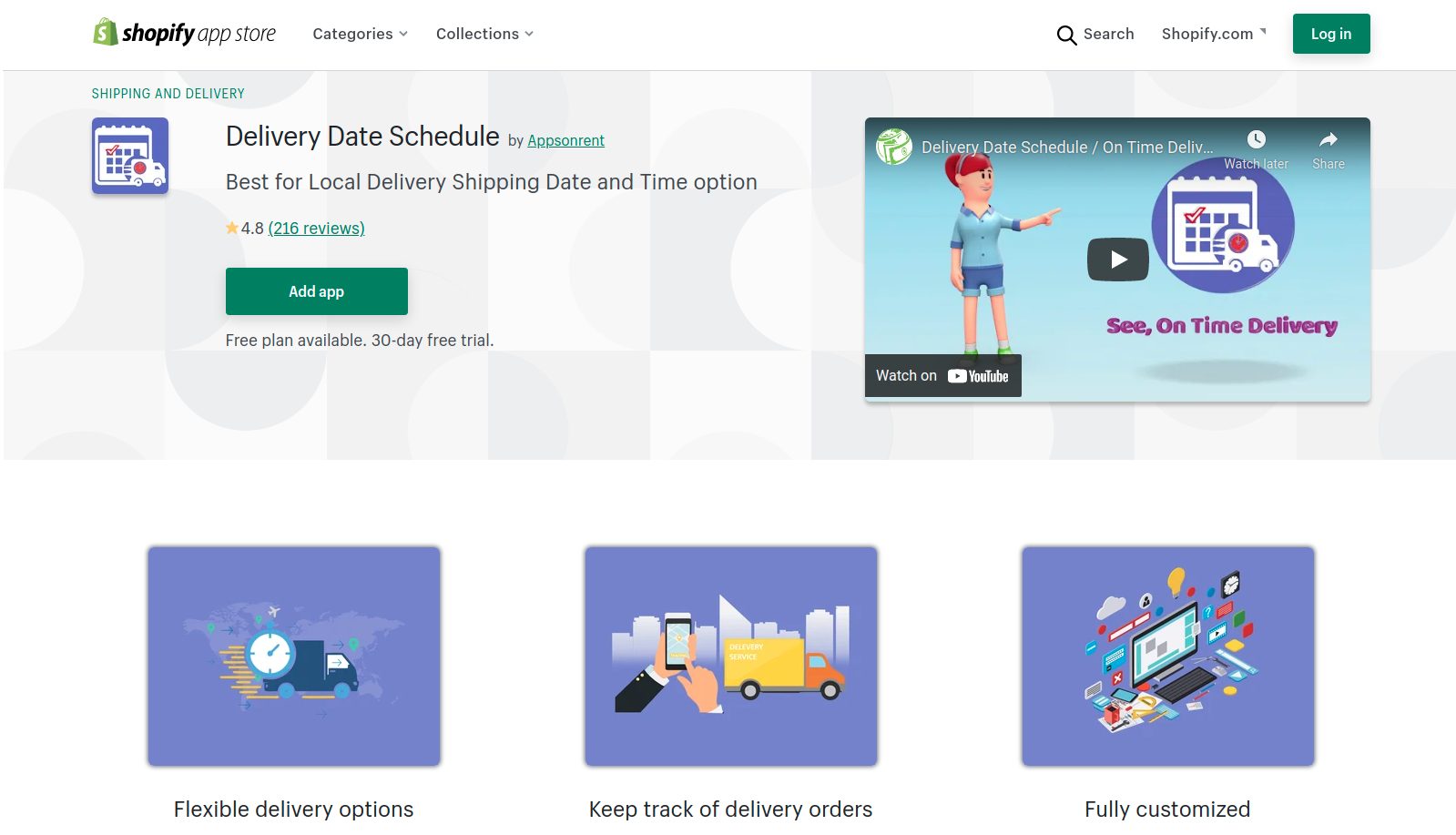Open the 216 reviews link

[x=316, y=229]
